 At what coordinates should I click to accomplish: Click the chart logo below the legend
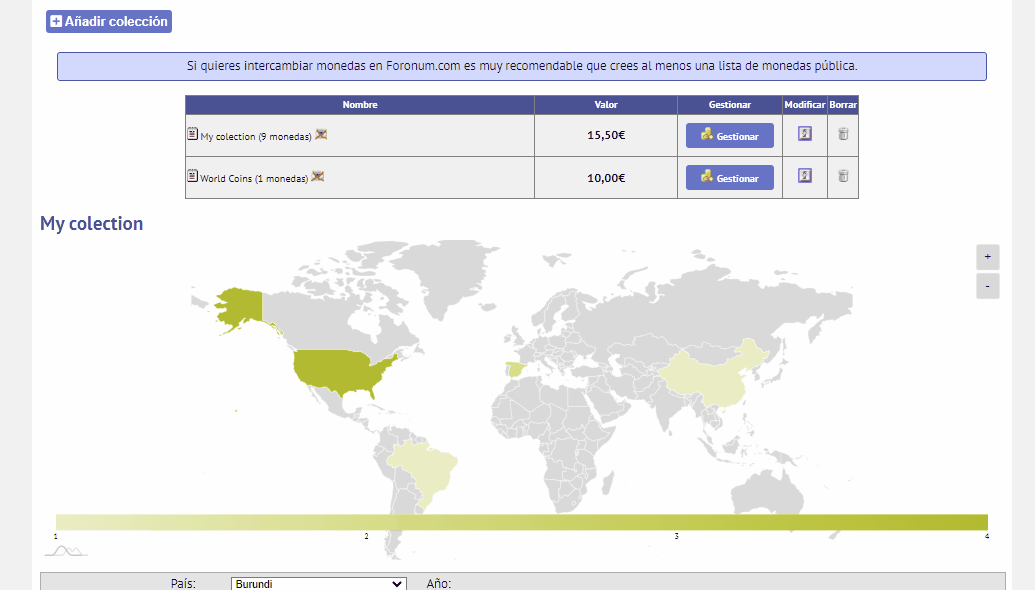(x=66, y=550)
